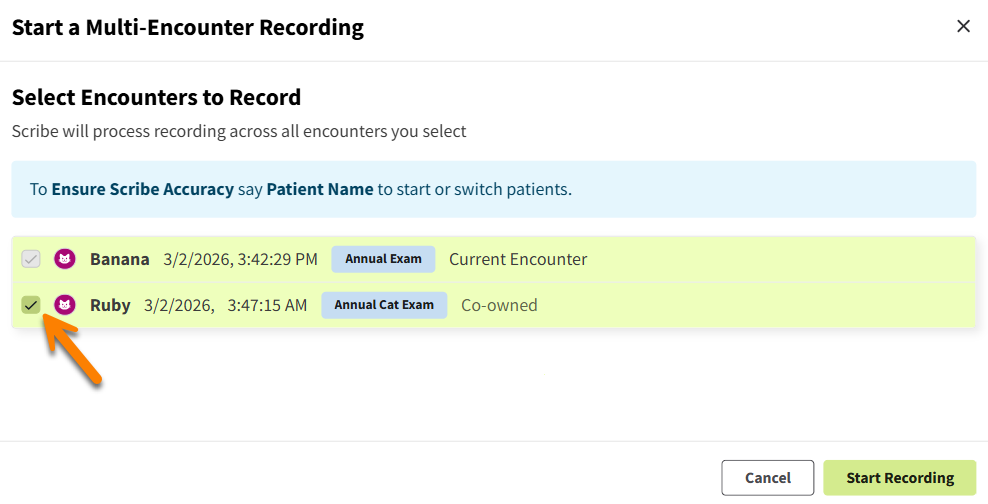The height and width of the screenshot is (504, 988).
Task: Click the Select Encounters to Record heading
Action: (x=156, y=98)
